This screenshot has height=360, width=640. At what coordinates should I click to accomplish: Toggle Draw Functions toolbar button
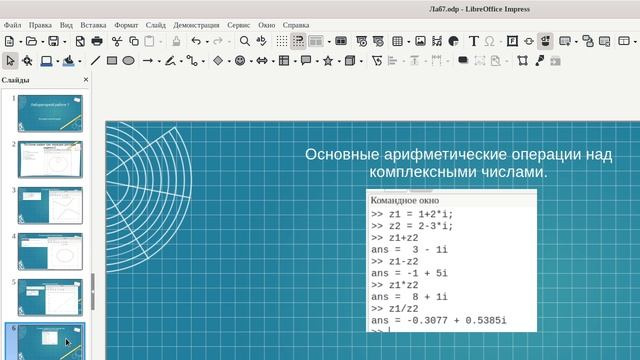point(545,41)
